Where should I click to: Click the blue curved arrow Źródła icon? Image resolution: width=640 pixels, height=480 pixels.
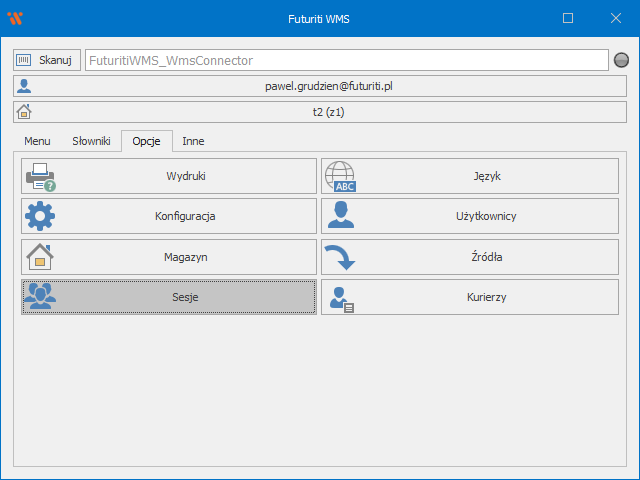pyautogui.click(x=340, y=257)
